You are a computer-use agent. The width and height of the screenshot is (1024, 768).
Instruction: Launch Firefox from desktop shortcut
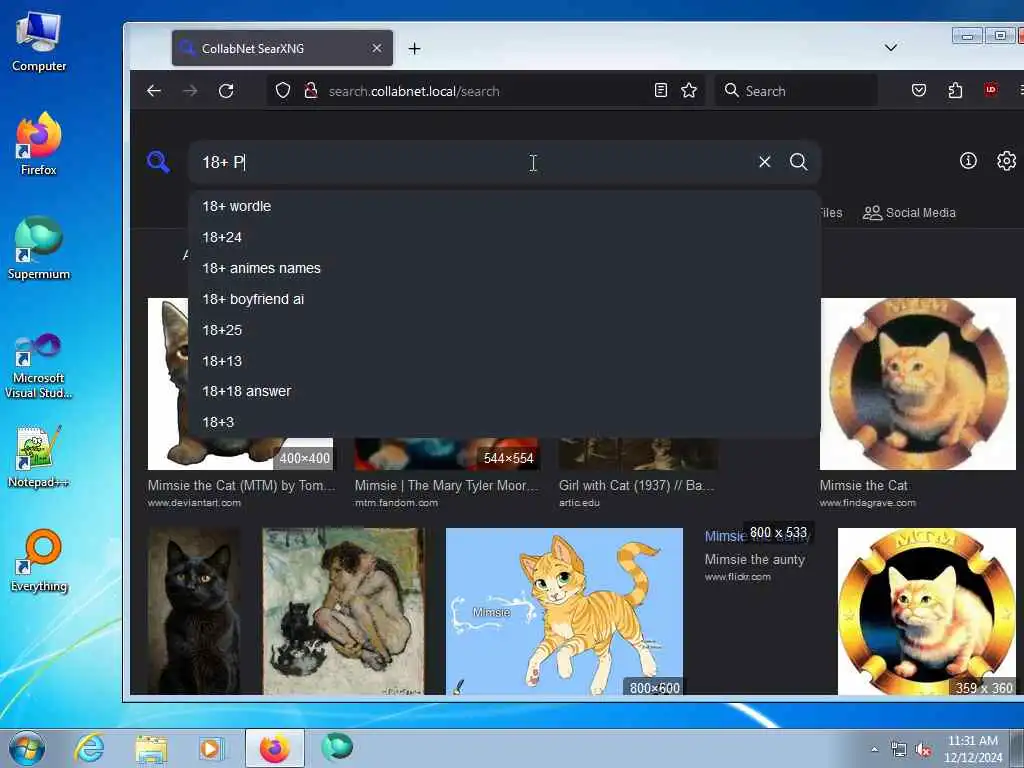pyautogui.click(x=39, y=144)
